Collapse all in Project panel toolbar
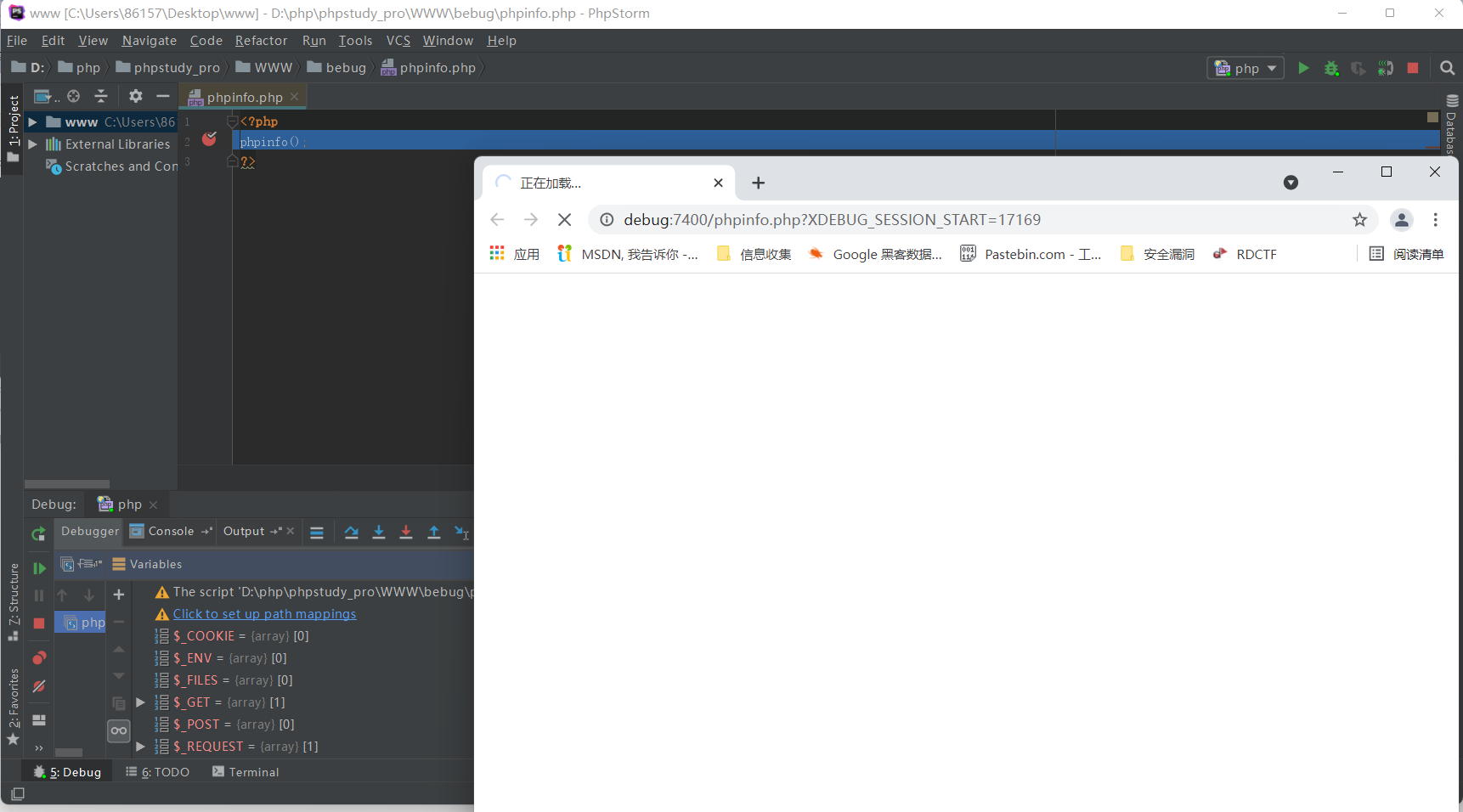The height and width of the screenshot is (812, 1463). [x=101, y=97]
